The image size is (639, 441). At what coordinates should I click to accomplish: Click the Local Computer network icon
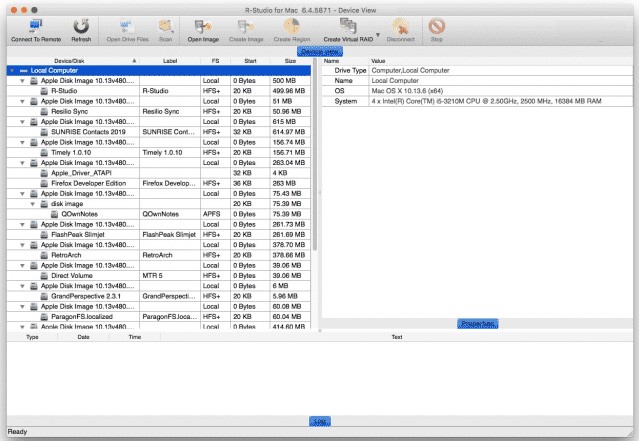24,71
